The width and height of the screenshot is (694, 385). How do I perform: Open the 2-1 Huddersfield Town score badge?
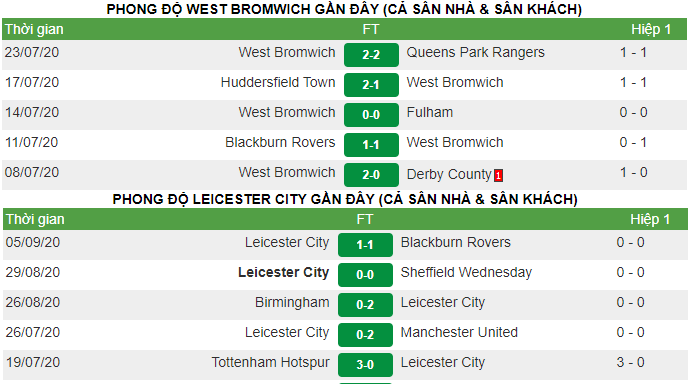tap(371, 85)
